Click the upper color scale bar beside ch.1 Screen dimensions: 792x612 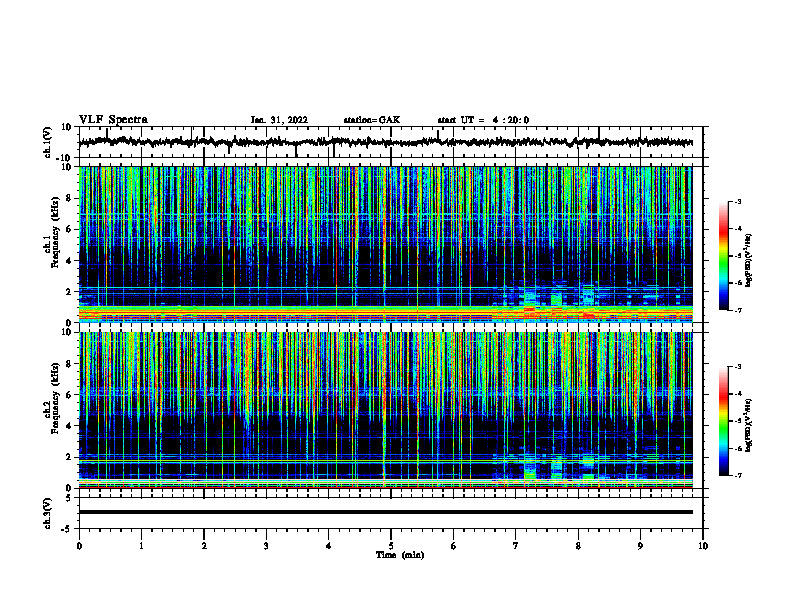724,256
